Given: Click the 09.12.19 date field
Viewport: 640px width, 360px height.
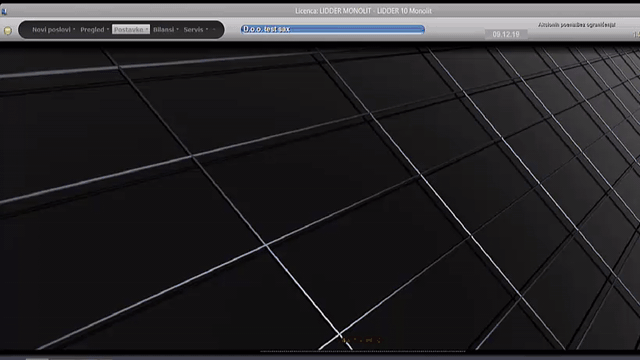Looking at the screenshot, I should 506,34.
